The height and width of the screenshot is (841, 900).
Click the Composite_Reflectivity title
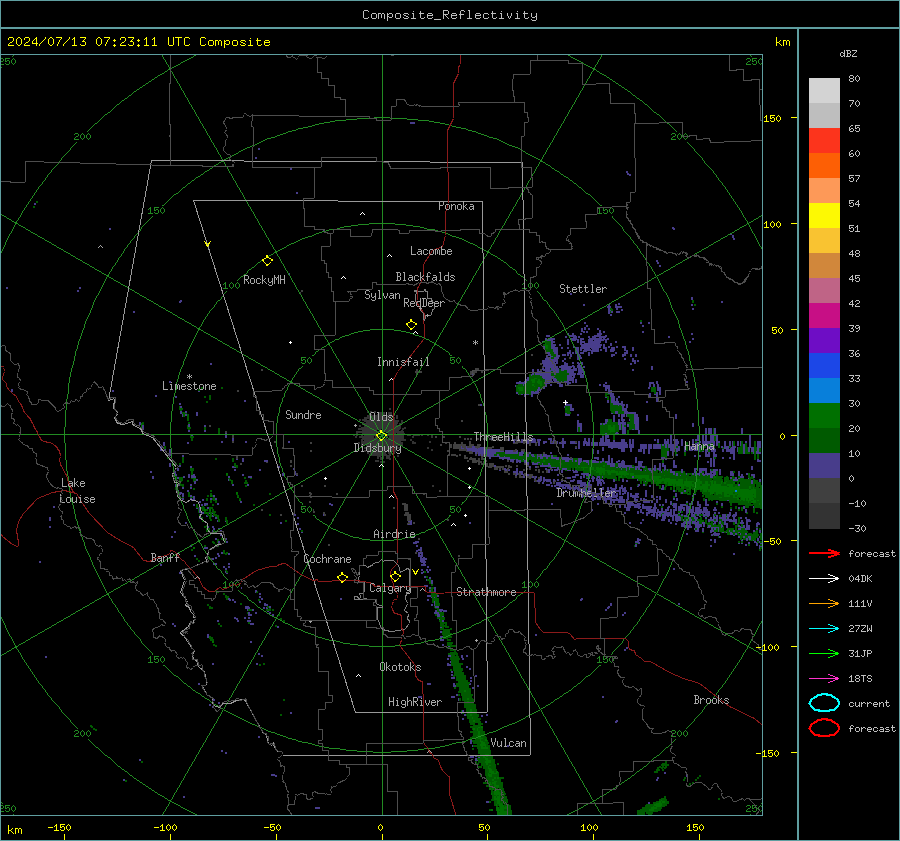click(x=450, y=15)
